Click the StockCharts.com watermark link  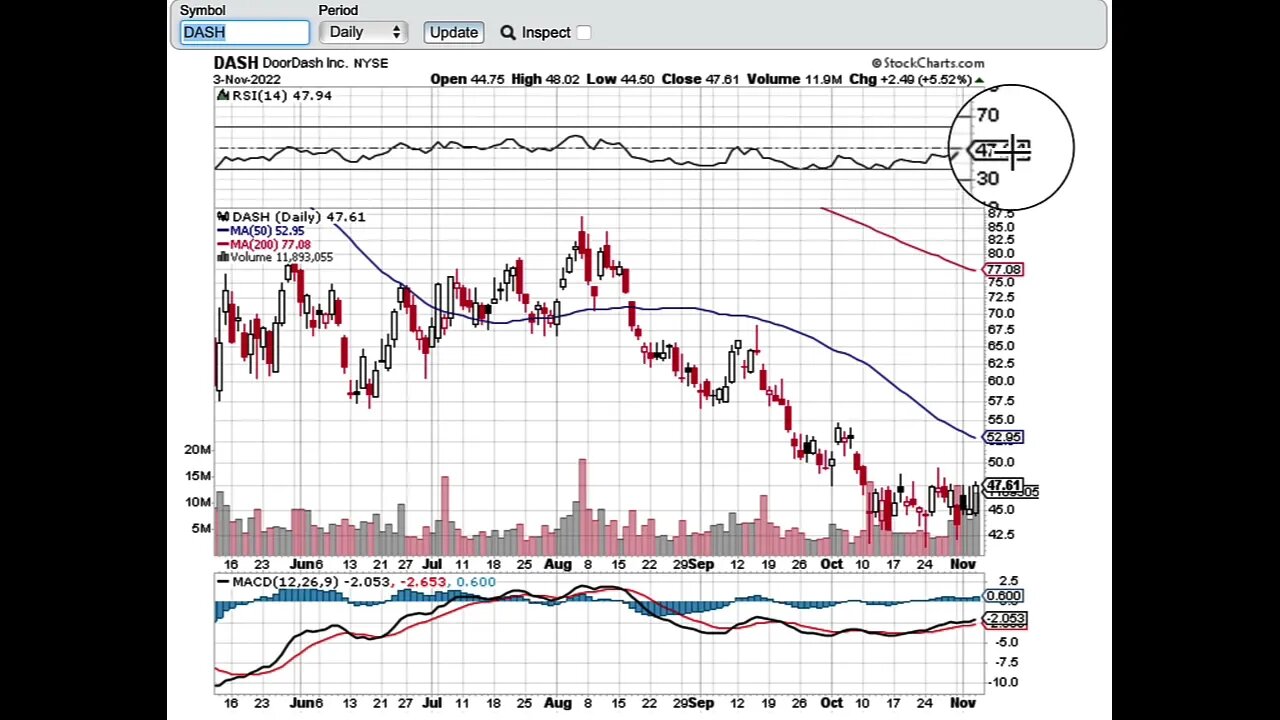click(x=927, y=63)
